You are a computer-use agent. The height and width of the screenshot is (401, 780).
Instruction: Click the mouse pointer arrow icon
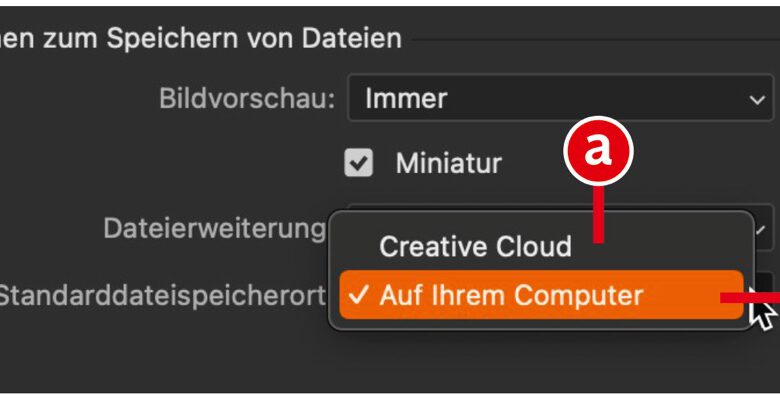(763, 312)
